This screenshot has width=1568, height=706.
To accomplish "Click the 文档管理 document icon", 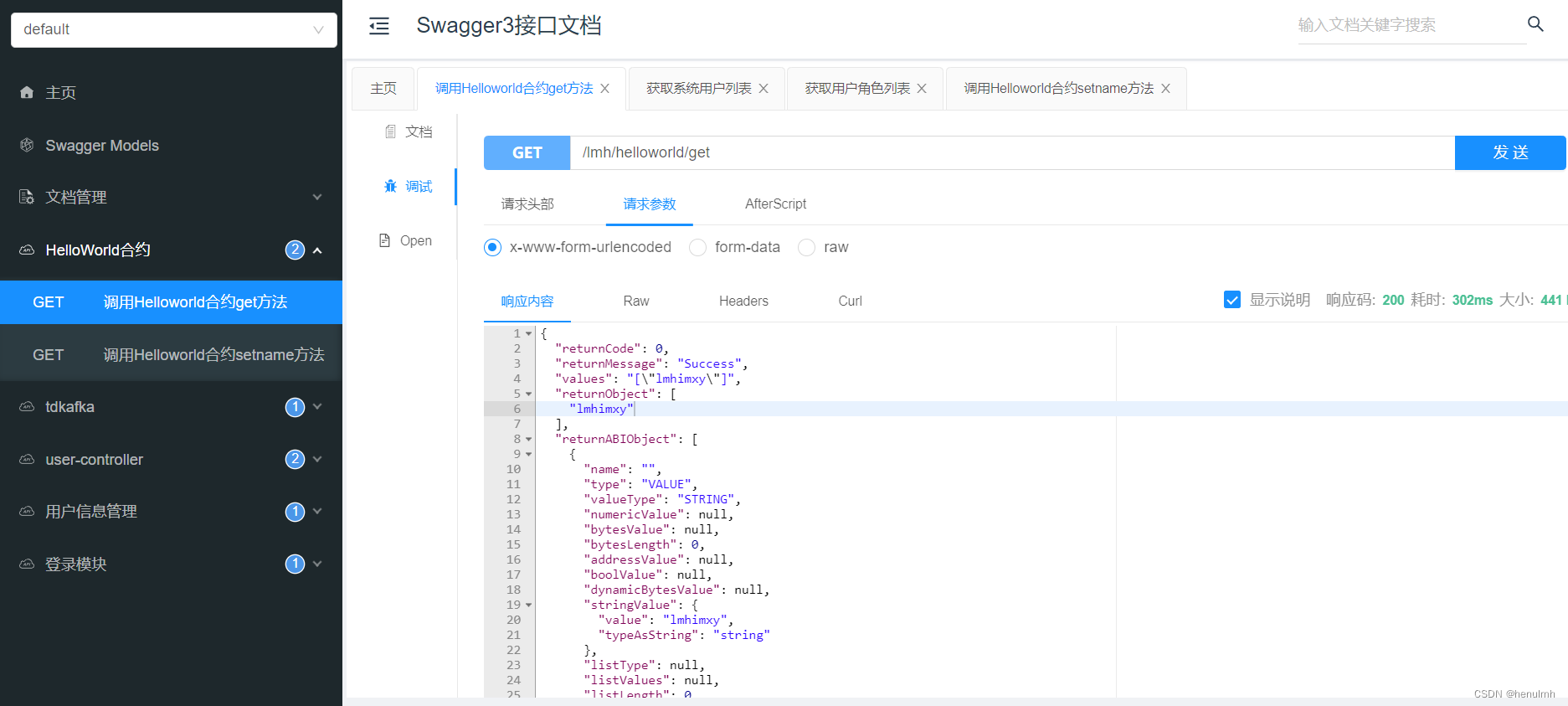I will 27,197.
